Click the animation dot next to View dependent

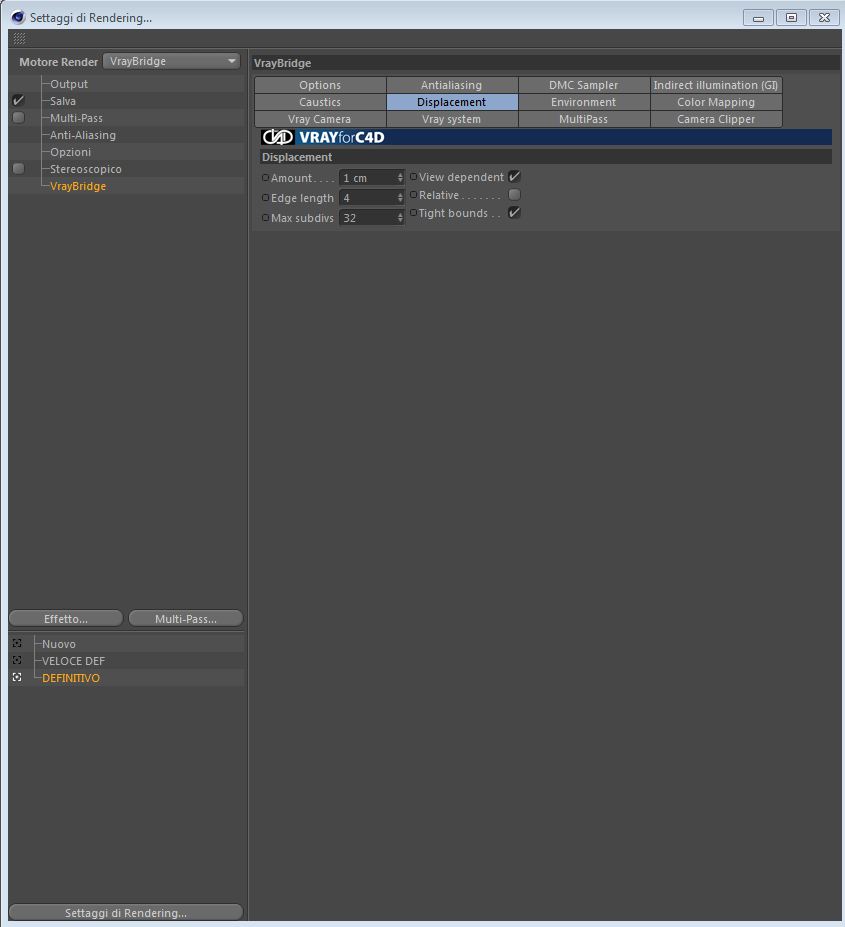tap(413, 176)
